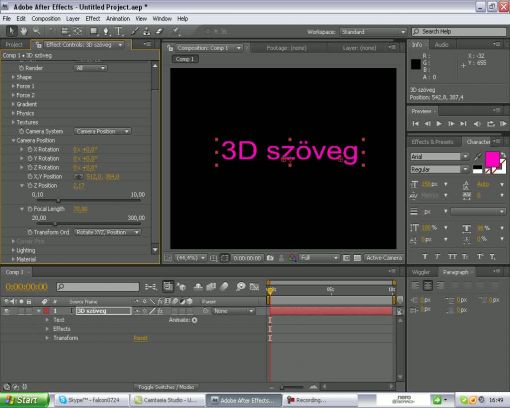Screen dimensions: 510x408
Task: Select the Hand tool
Action: pyautogui.click(x=24, y=31)
